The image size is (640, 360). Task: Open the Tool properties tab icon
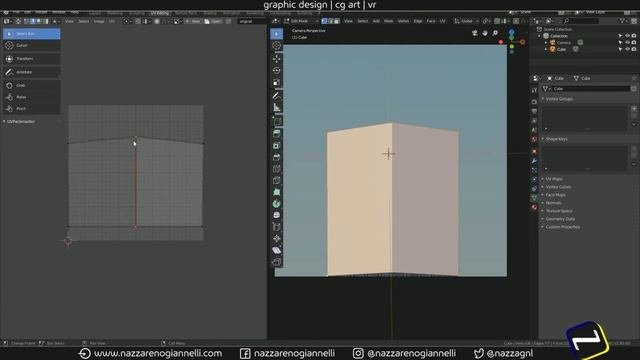pyautogui.click(x=534, y=90)
